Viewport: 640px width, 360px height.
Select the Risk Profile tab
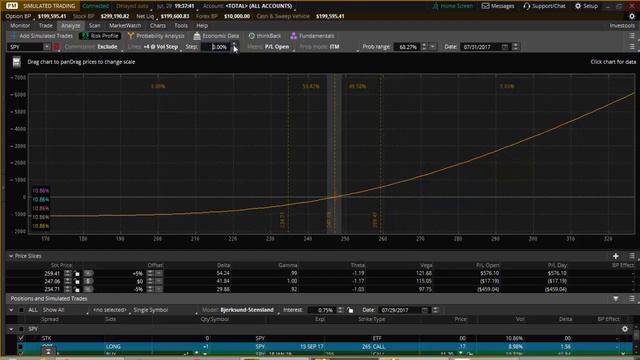tap(100, 36)
